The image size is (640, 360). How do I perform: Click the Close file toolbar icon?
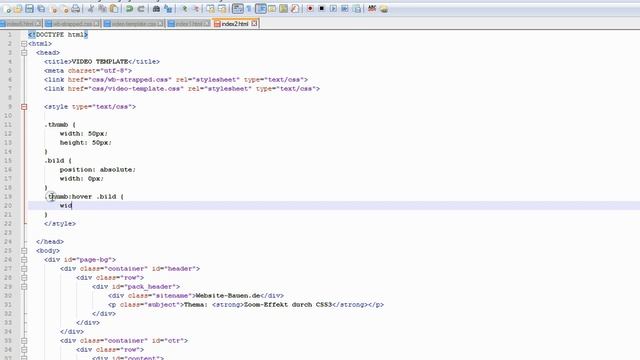pyautogui.click(x=54, y=9)
